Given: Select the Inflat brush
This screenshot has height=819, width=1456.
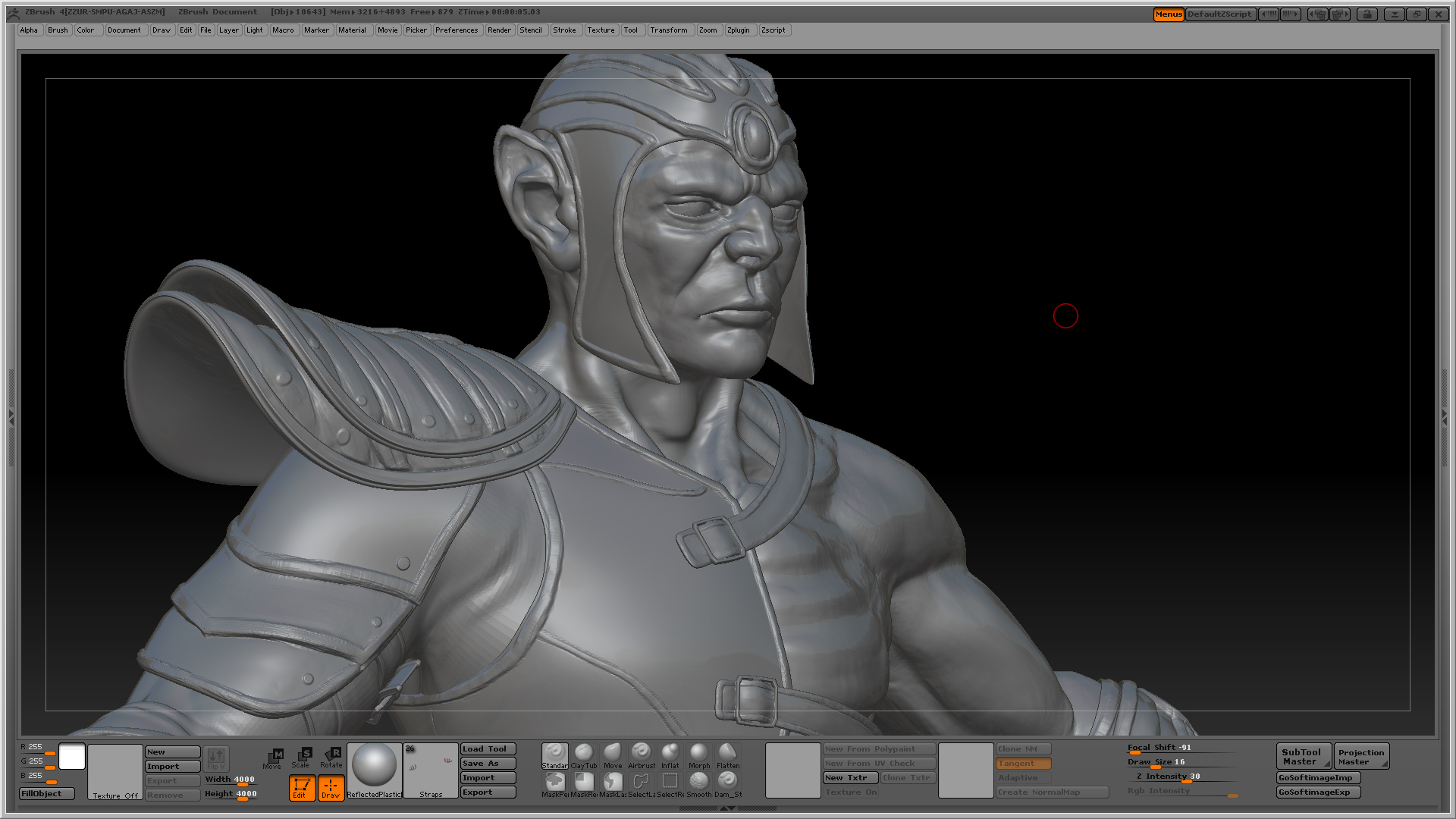Looking at the screenshot, I should click(670, 756).
